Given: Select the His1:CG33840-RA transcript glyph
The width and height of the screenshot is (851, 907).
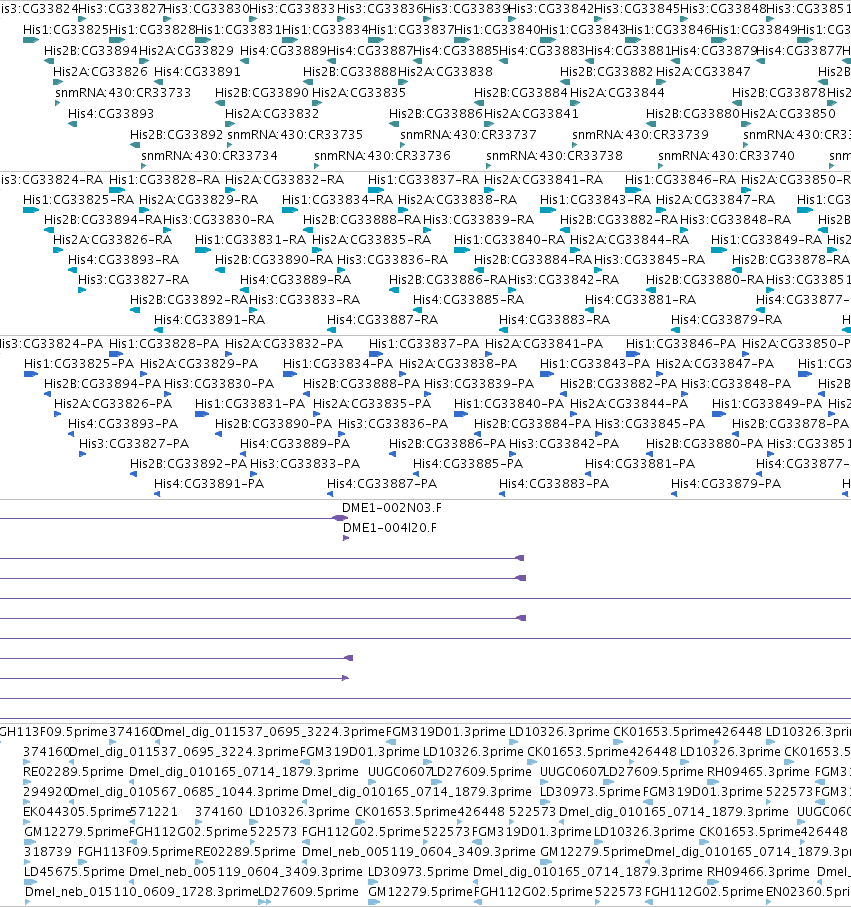Looking at the screenshot, I should click(x=462, y=250).
